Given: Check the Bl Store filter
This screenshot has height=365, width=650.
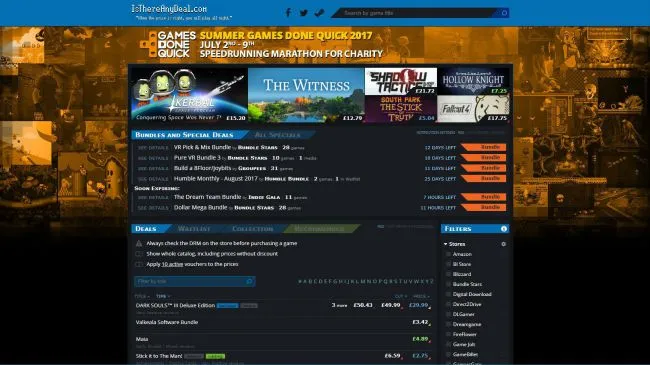Looking at the screenshot, I should point(448,264).
